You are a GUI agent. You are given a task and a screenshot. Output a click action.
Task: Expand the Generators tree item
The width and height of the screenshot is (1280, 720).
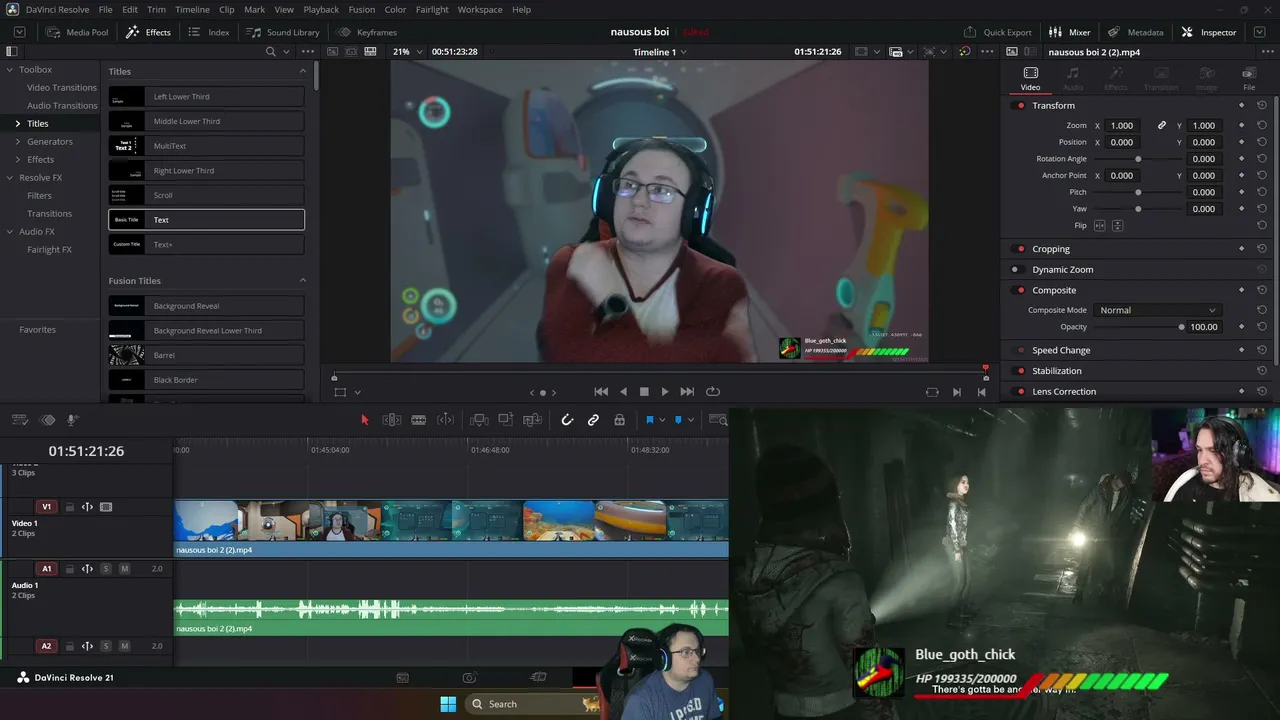[x=17, y=142]
